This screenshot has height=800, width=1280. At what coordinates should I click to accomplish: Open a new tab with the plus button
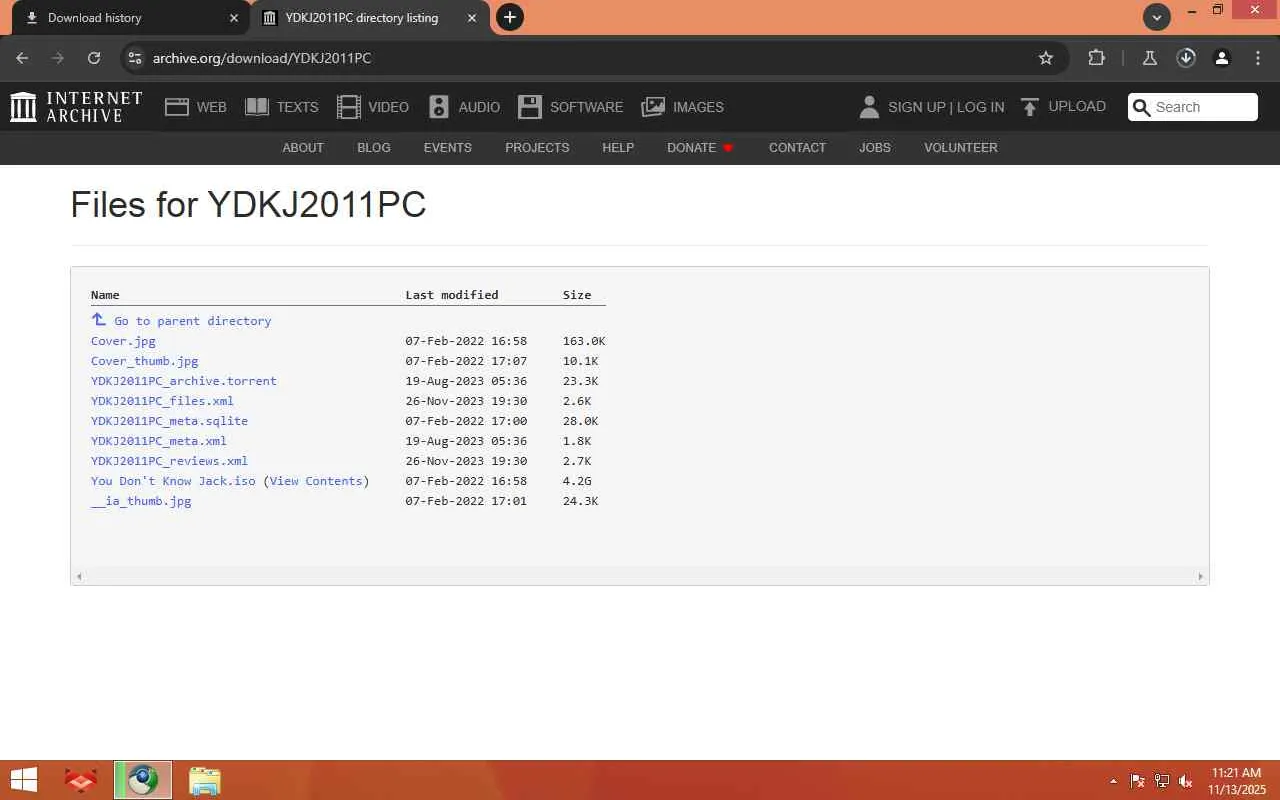point(510,17)
